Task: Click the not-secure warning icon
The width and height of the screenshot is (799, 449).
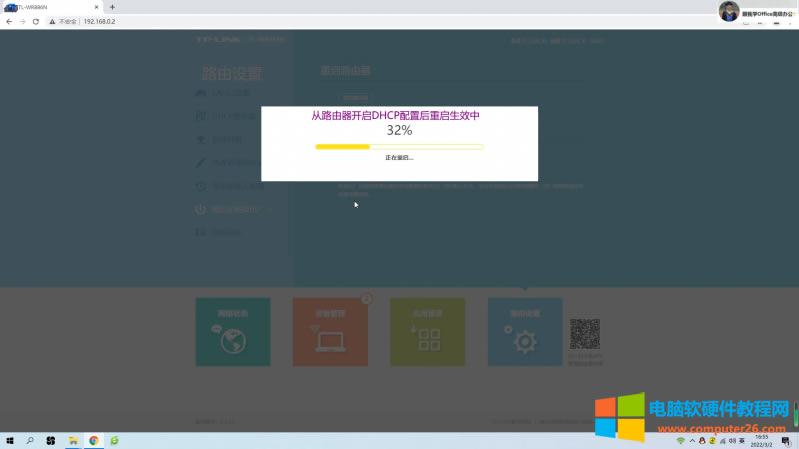Action: click(52, 21)
